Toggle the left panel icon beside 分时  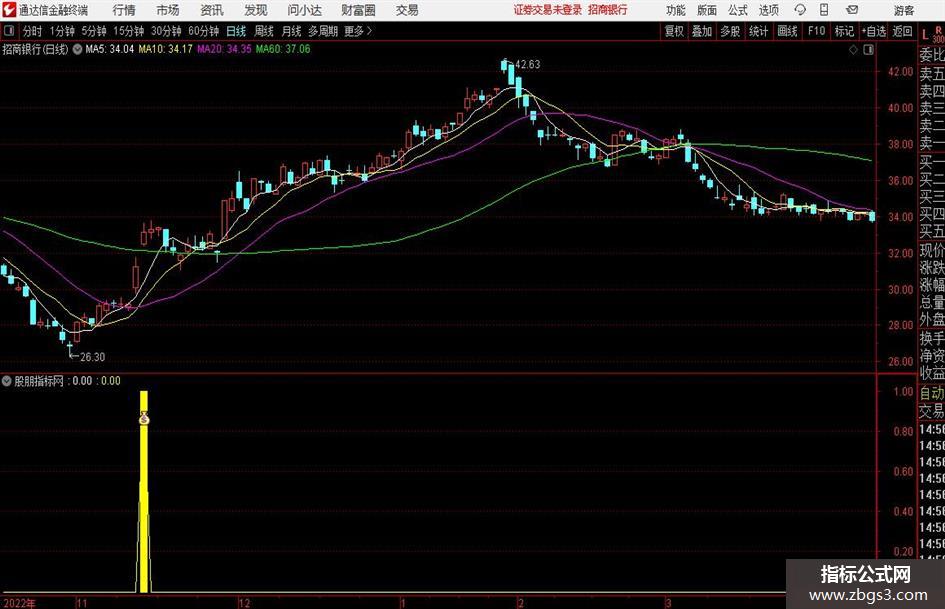click(x=9, y=31)
